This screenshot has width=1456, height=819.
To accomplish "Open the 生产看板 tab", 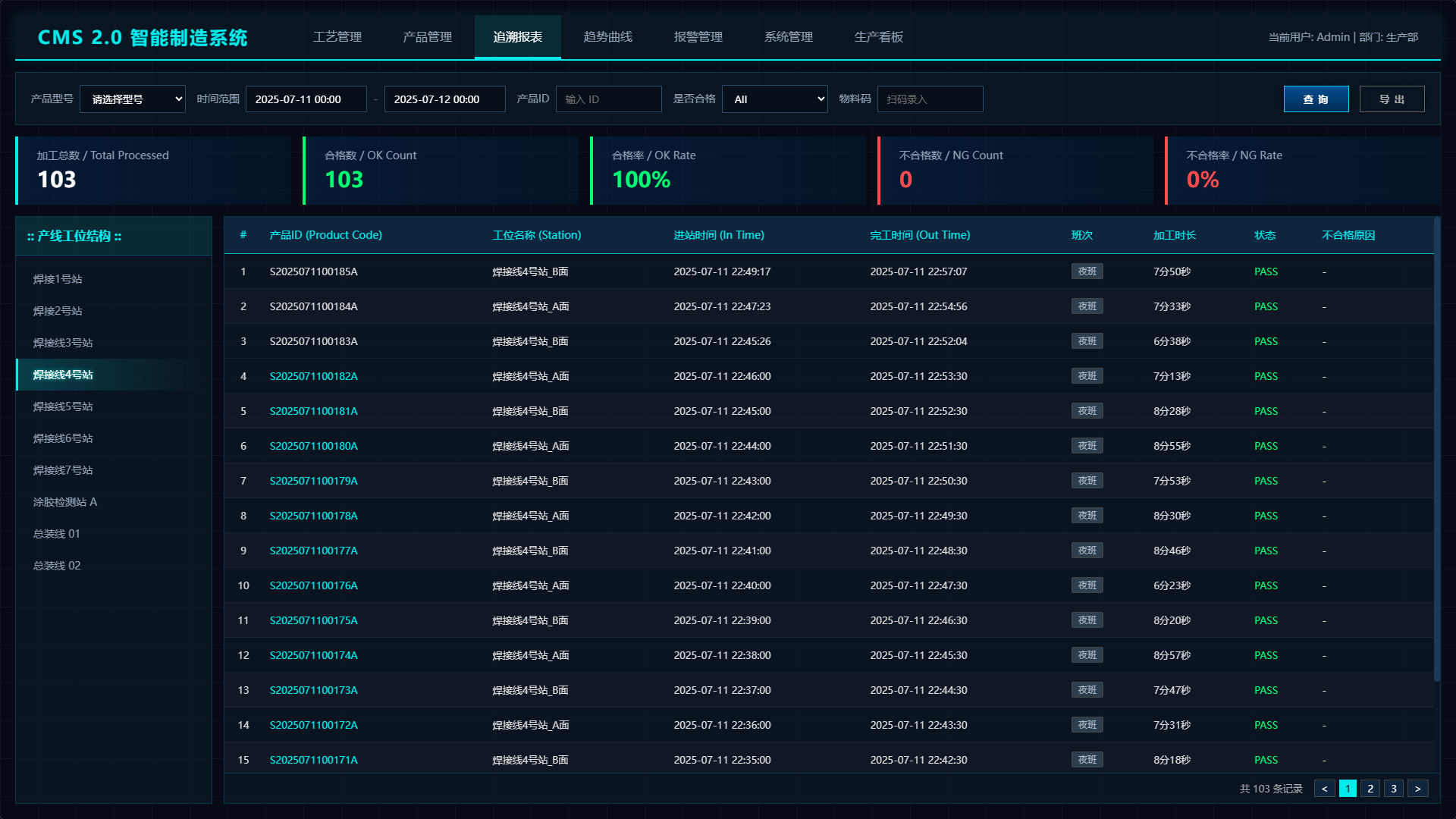I will click(878, 37).
